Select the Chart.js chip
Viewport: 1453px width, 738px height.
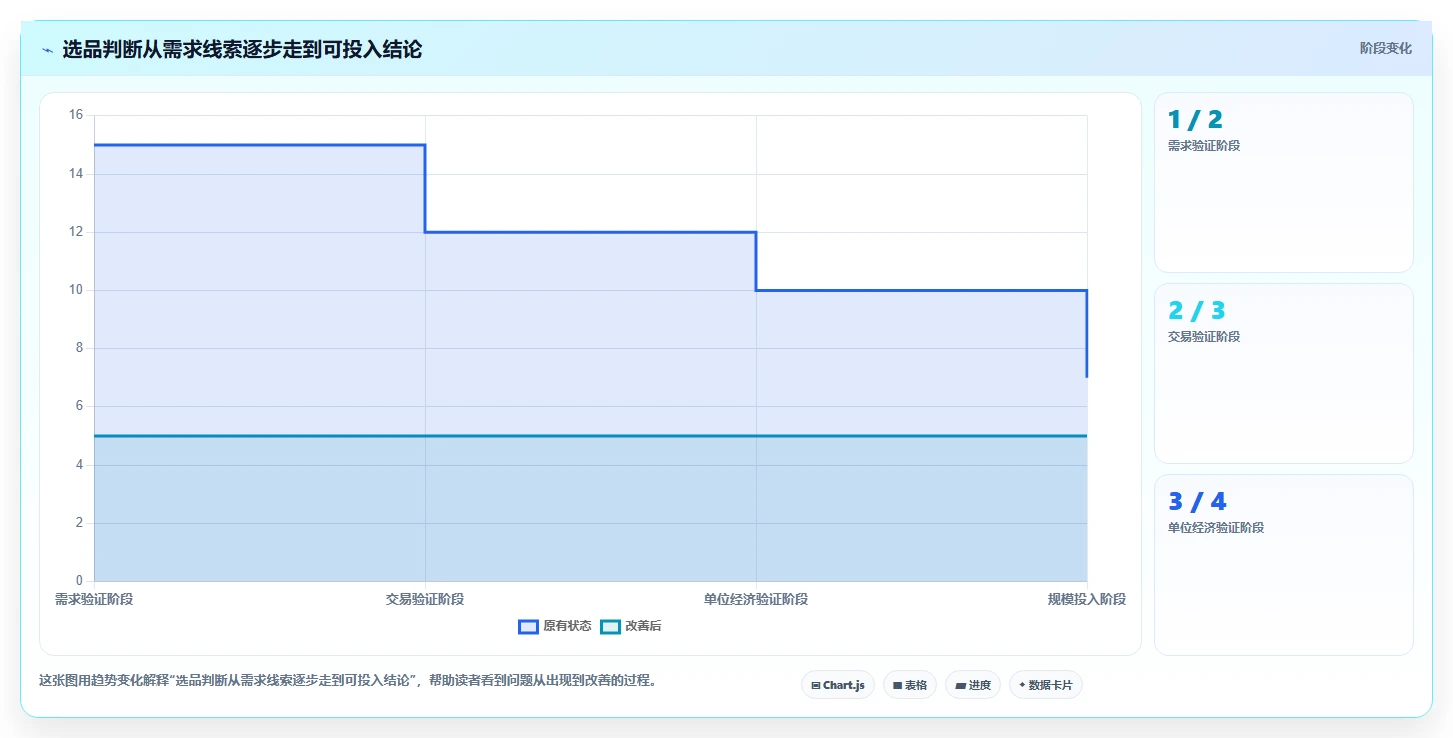pyautogui.click(x=837, y=685)
